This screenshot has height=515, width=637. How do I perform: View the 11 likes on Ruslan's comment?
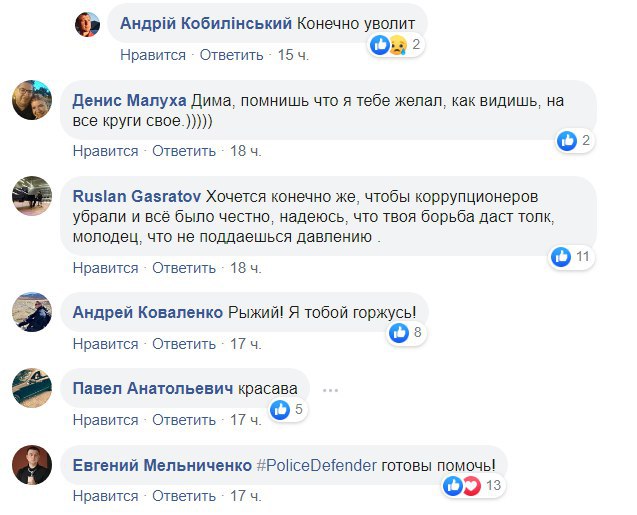[573, 257]
